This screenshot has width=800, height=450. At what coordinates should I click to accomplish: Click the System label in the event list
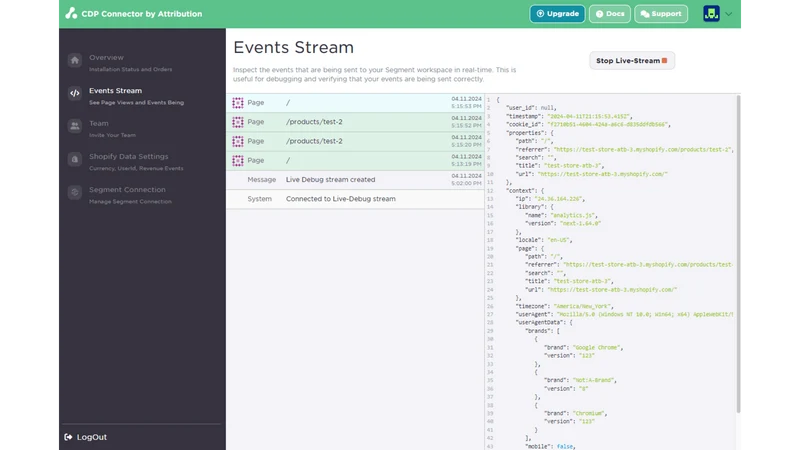259,199
